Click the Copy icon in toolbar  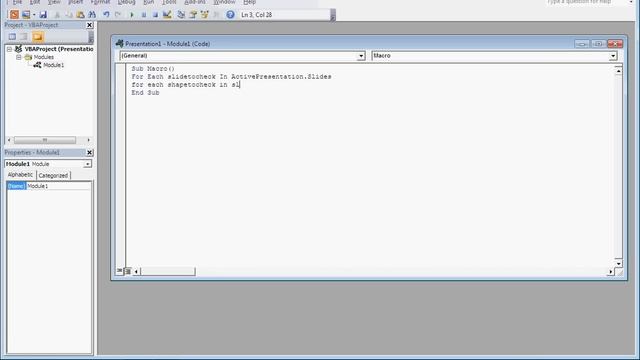click(x=69, y=15)
